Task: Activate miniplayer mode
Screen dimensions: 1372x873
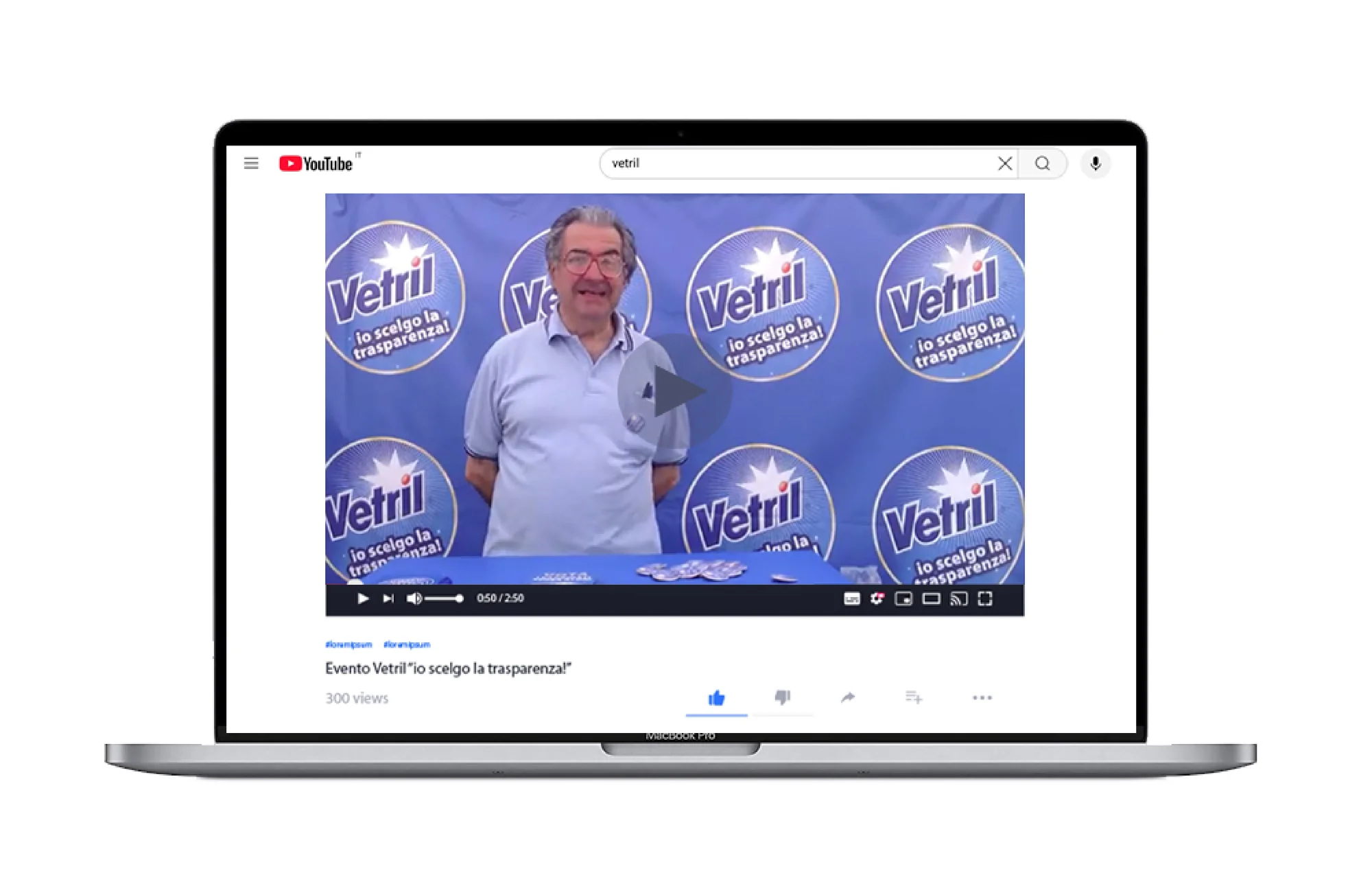Action: tap(904, 598)
